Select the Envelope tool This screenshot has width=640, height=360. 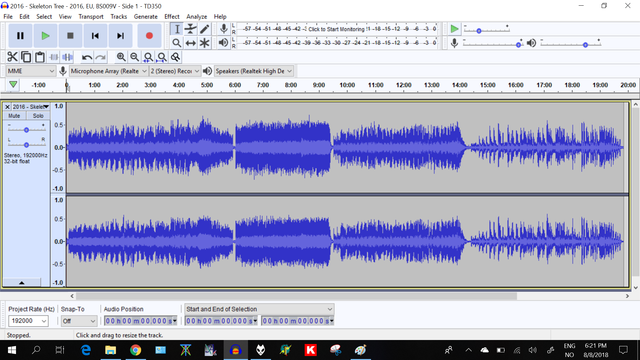coord(191,29)
